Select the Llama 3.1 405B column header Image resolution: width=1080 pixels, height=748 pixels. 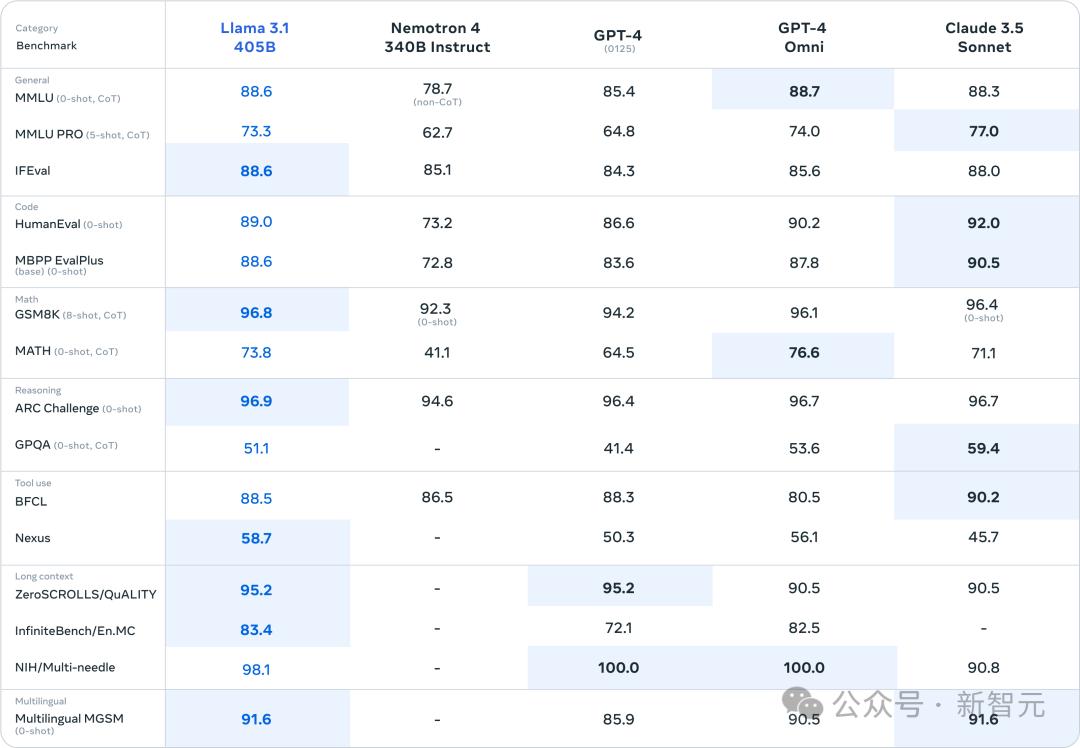point(255,37)
